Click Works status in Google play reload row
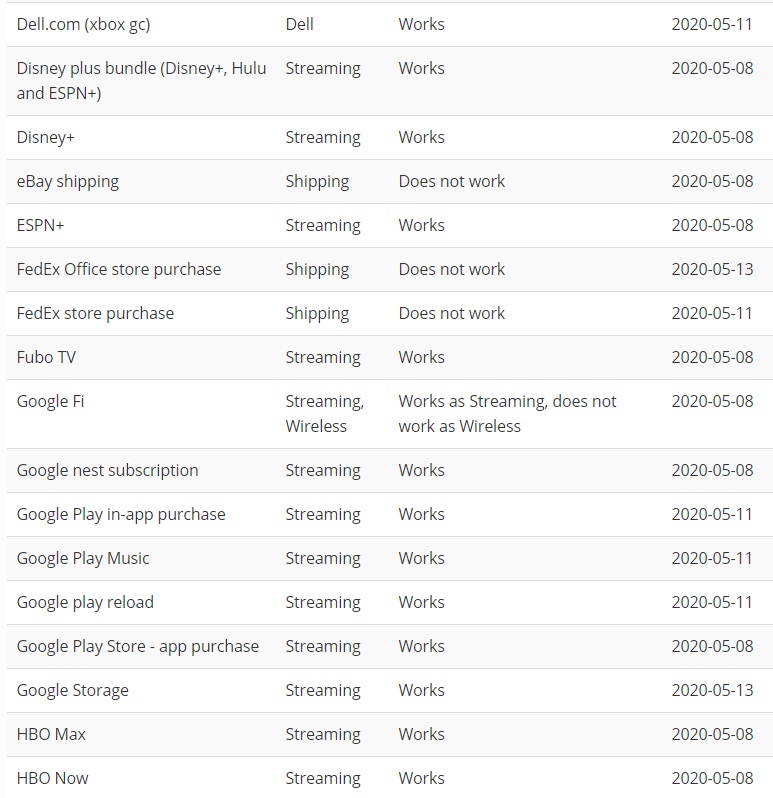 point(421,603)
